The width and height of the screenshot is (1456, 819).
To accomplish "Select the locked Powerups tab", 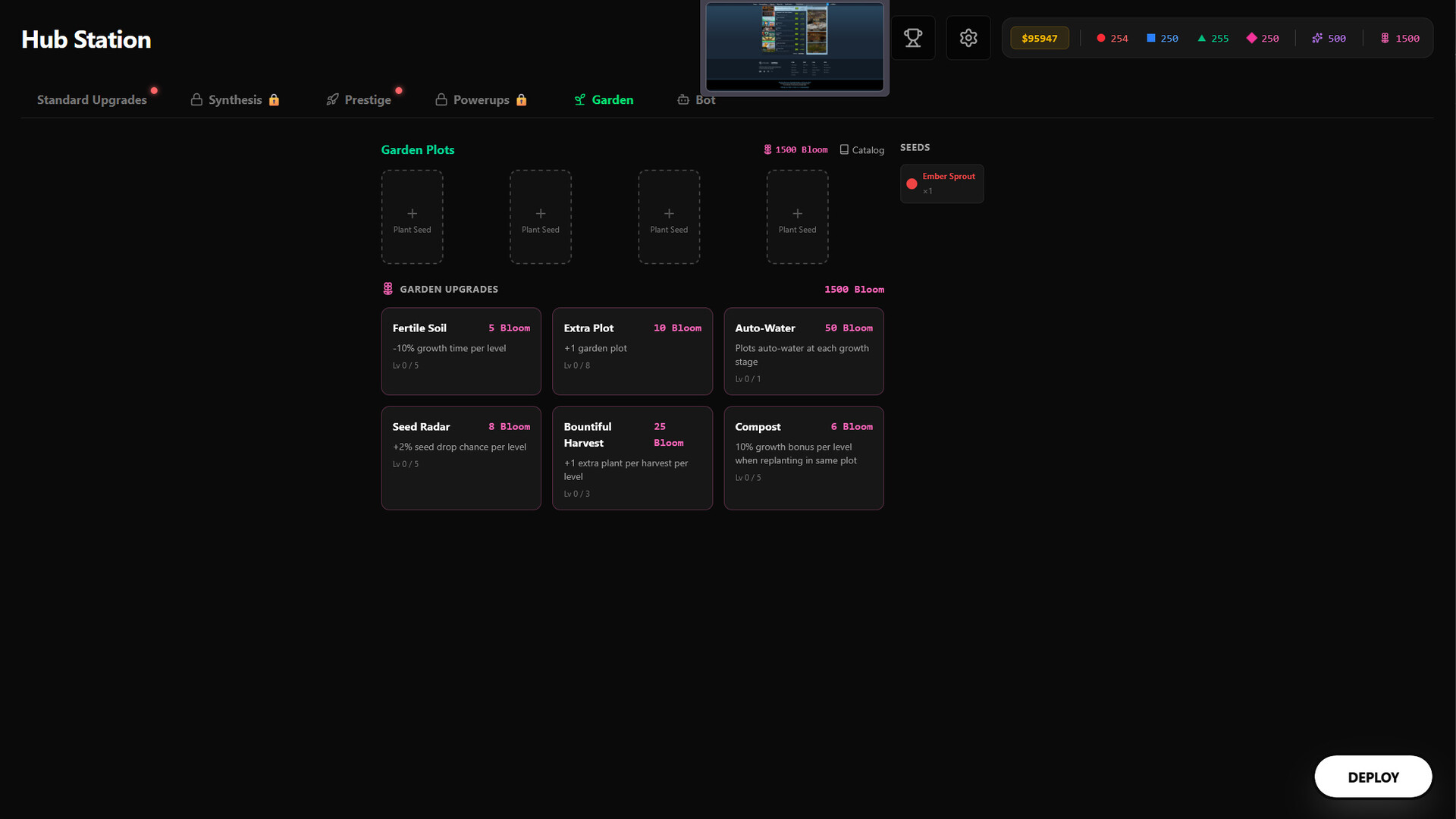I will pyautogui.click(x=481, y=100).
